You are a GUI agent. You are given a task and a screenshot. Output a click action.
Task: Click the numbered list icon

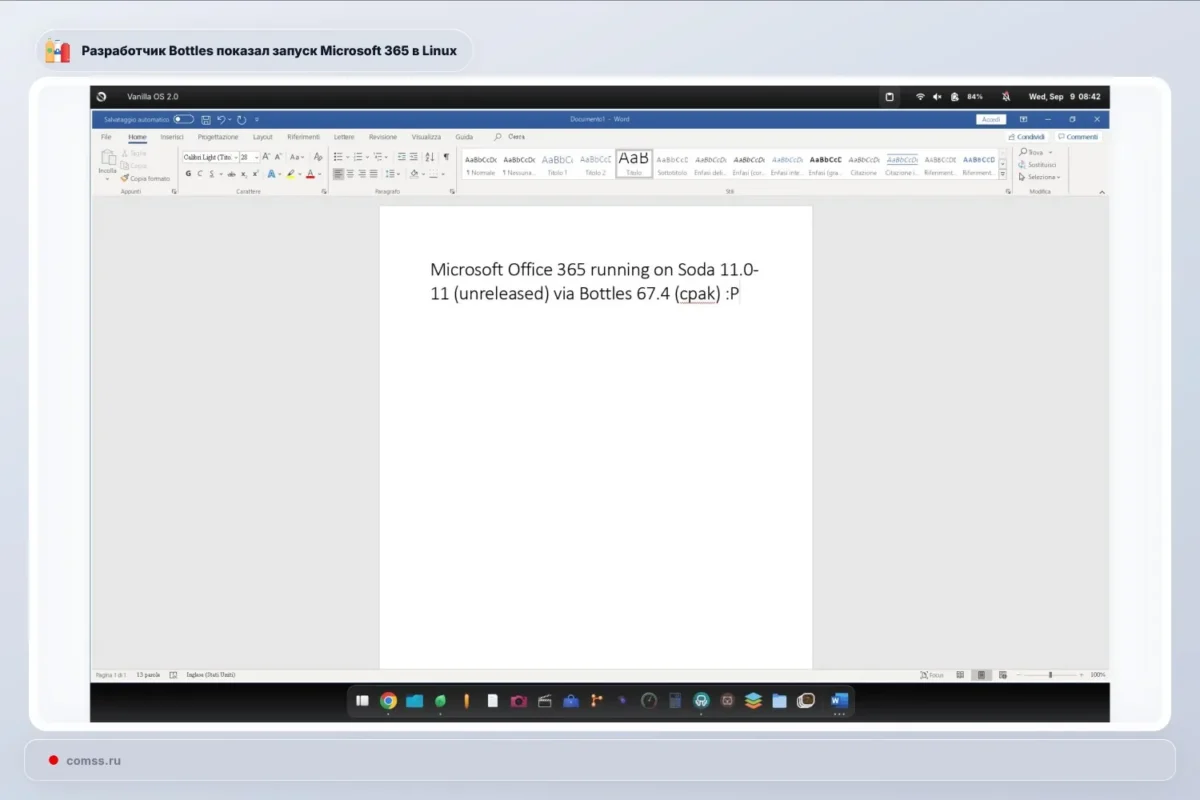point(357,157)
